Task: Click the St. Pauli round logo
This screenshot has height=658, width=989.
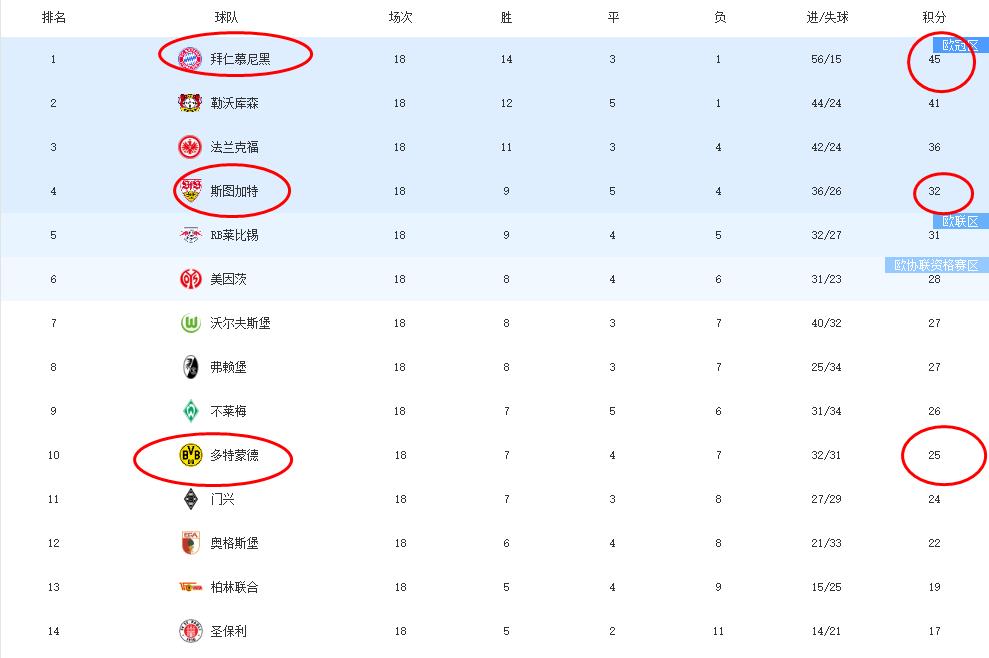Action: coord(190,631)
